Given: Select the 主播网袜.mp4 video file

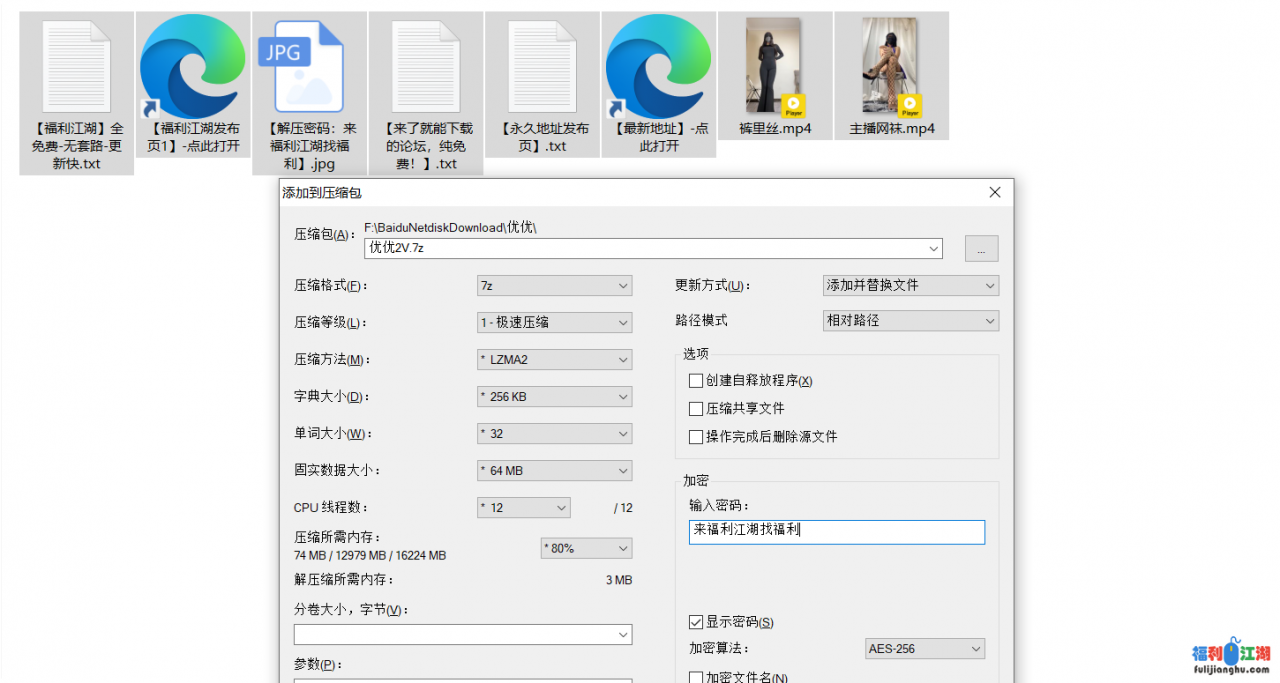Looking at the screenshot, I should [x=891, y=66].
